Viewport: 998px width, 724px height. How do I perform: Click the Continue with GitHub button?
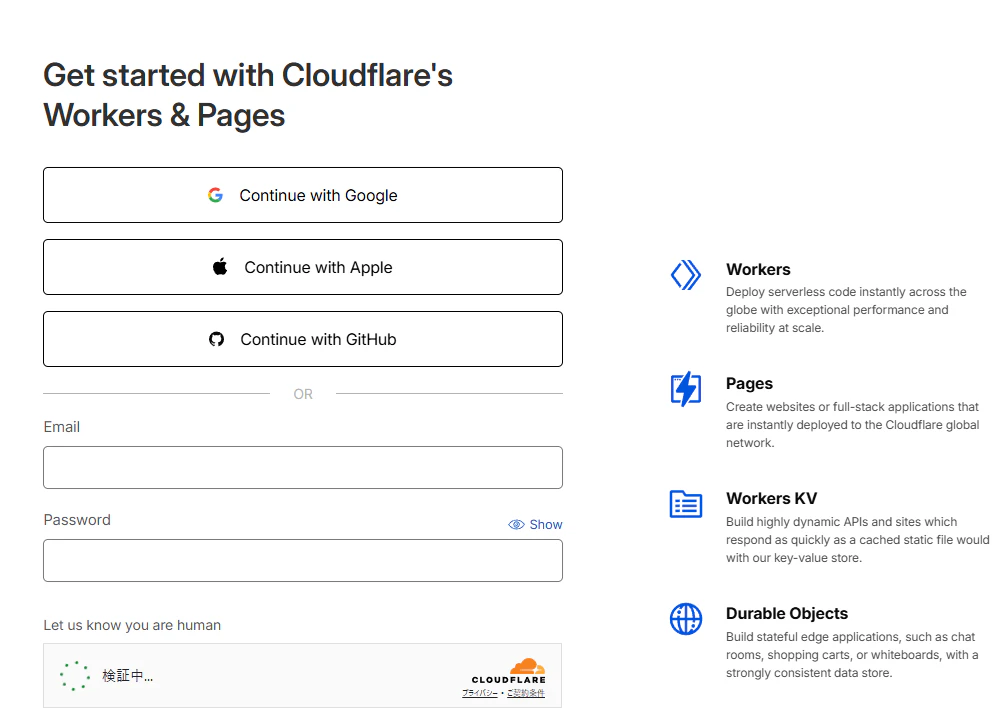(x=303, y=339)
